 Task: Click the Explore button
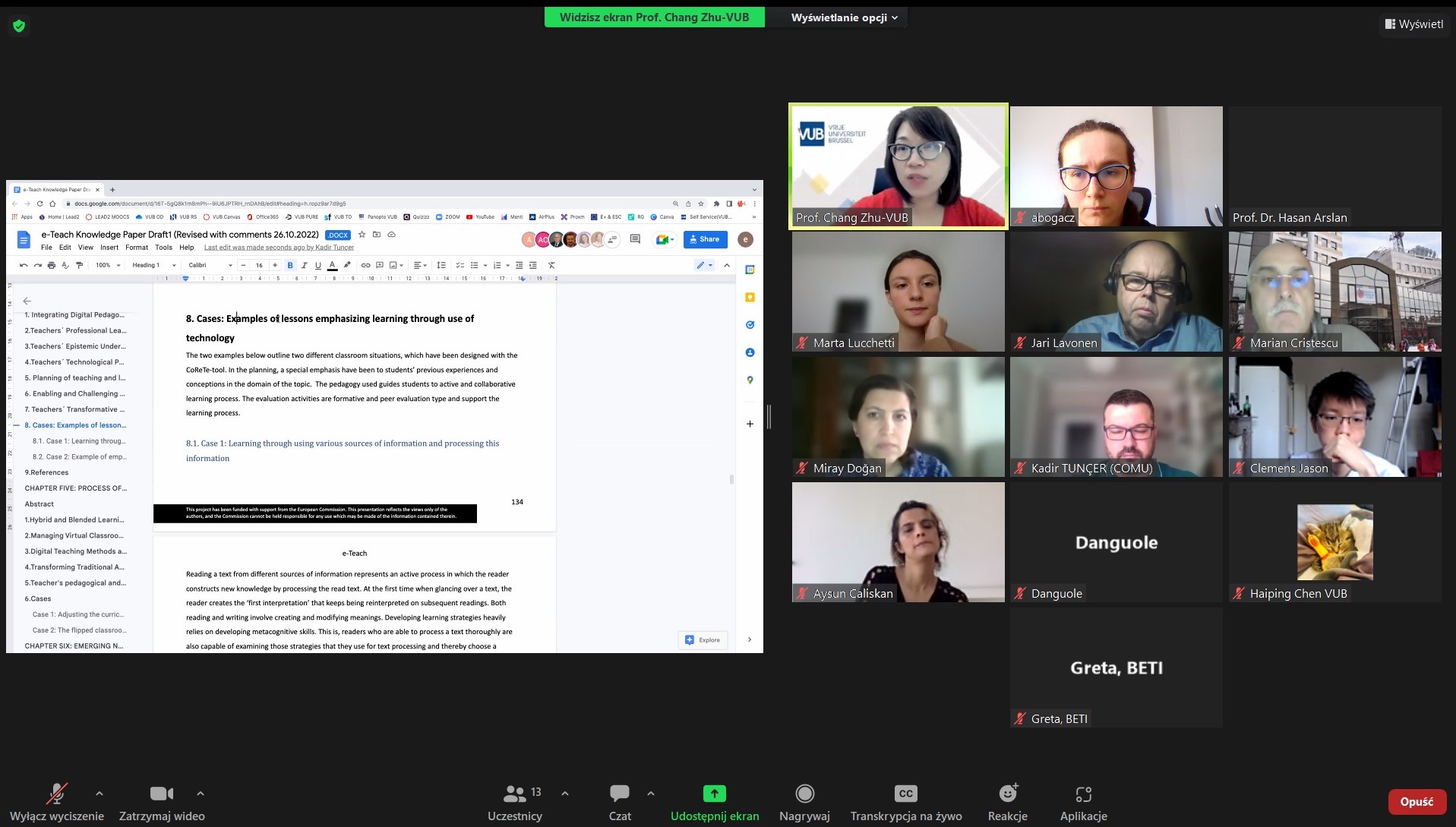pos(703,640)
